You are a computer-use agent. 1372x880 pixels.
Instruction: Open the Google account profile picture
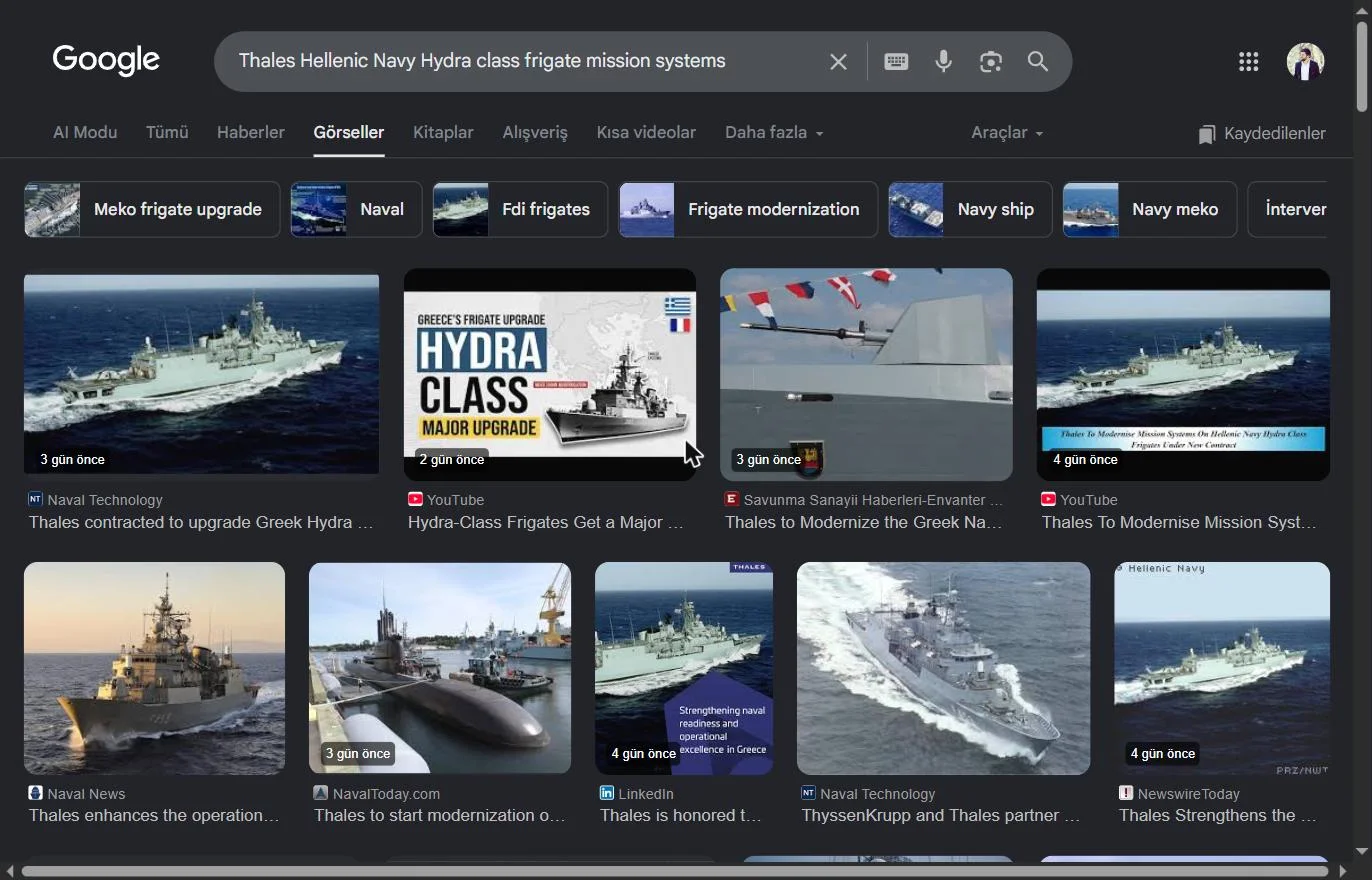click(x=1305, y=62)
